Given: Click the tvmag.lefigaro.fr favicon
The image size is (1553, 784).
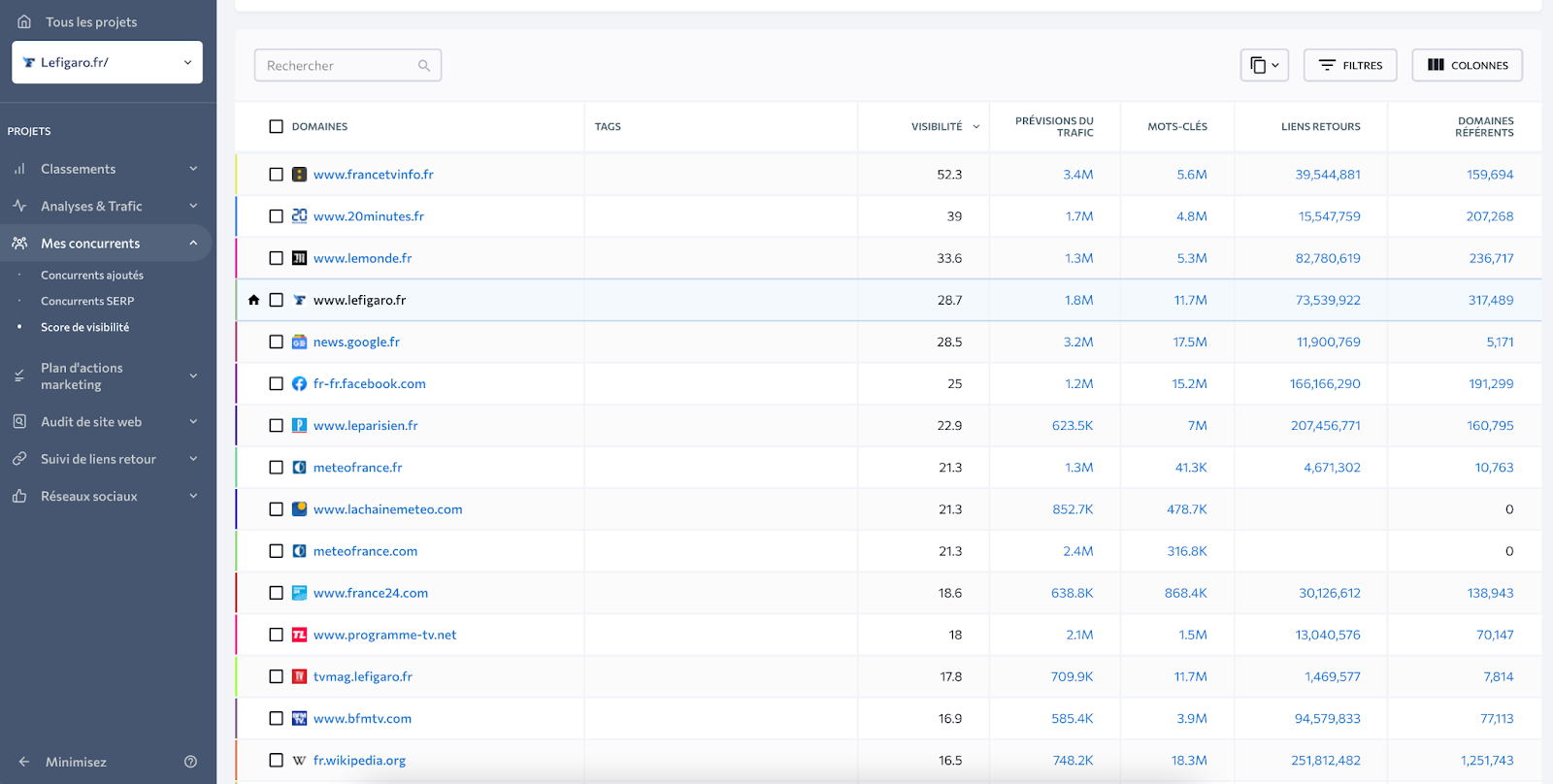Looking at the screenshot, I should click(x=299, y=676).
